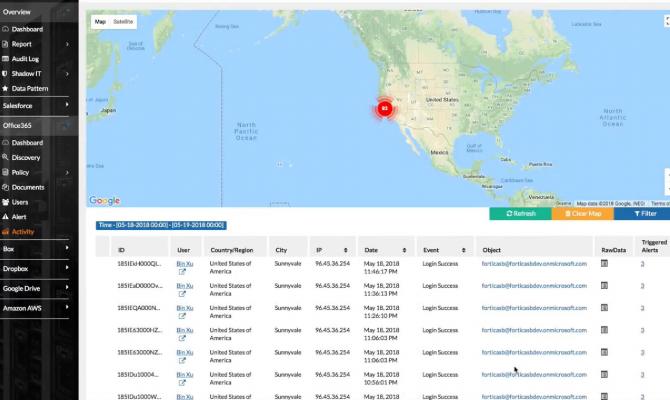Click the Google logo on map

(x=105, y=200)
